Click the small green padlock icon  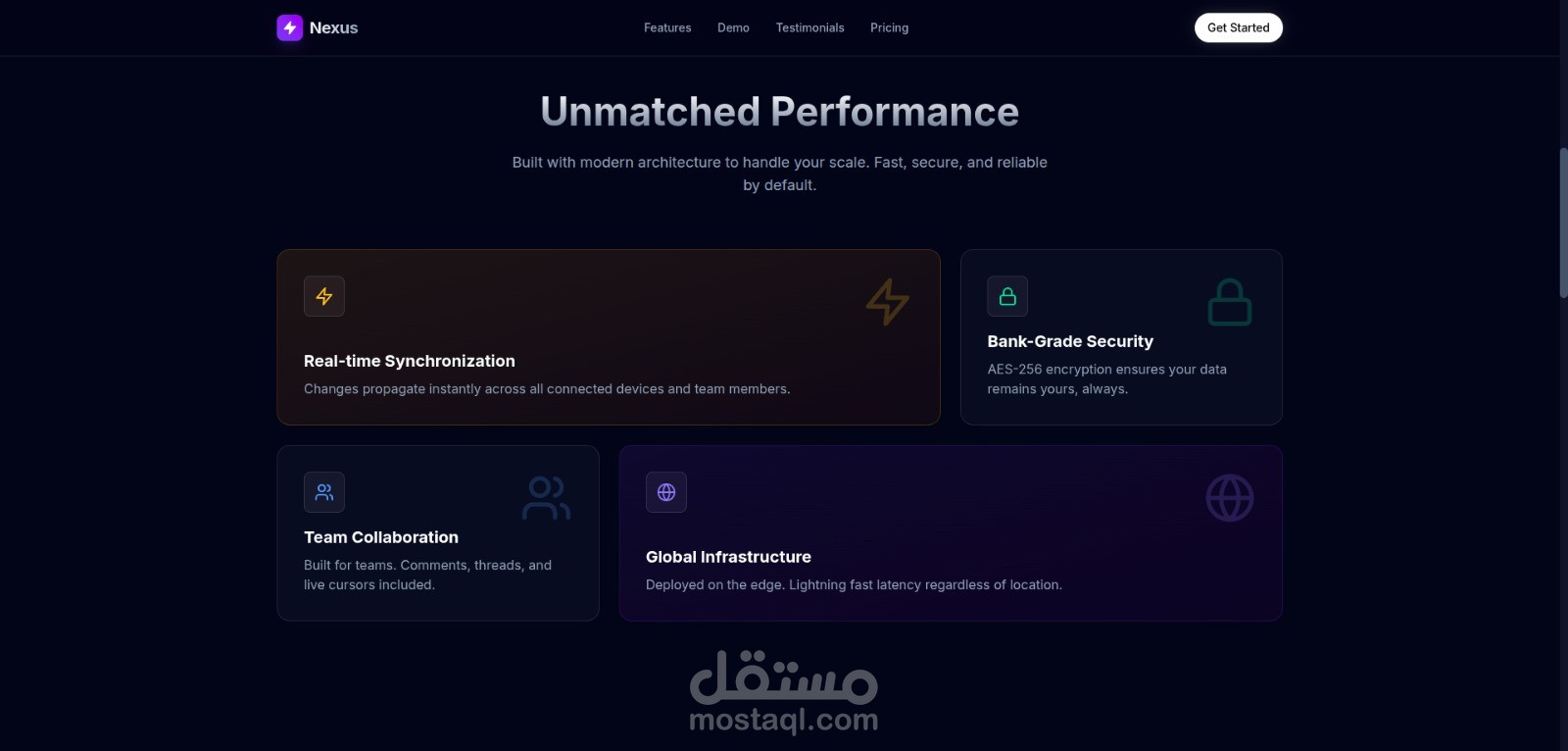point(1007,296)
